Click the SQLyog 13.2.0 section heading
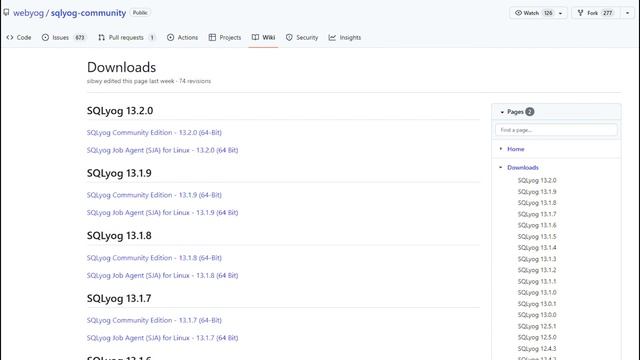Screen dimensions: 640x360 click(120, 111)
